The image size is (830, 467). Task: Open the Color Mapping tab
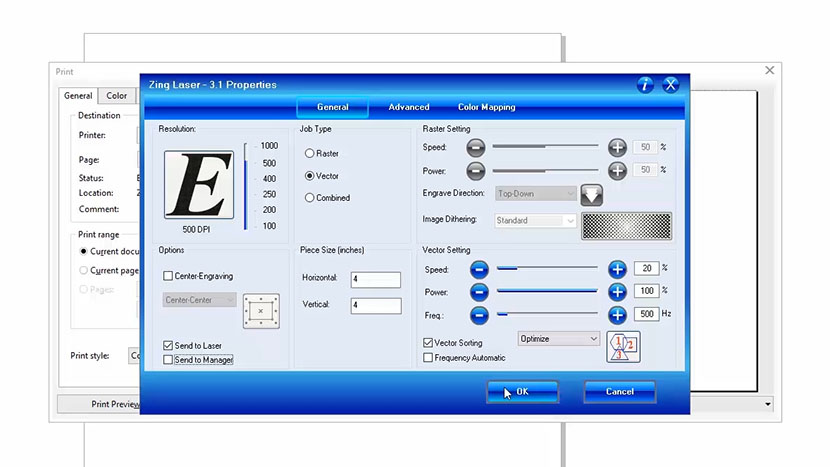486,107
